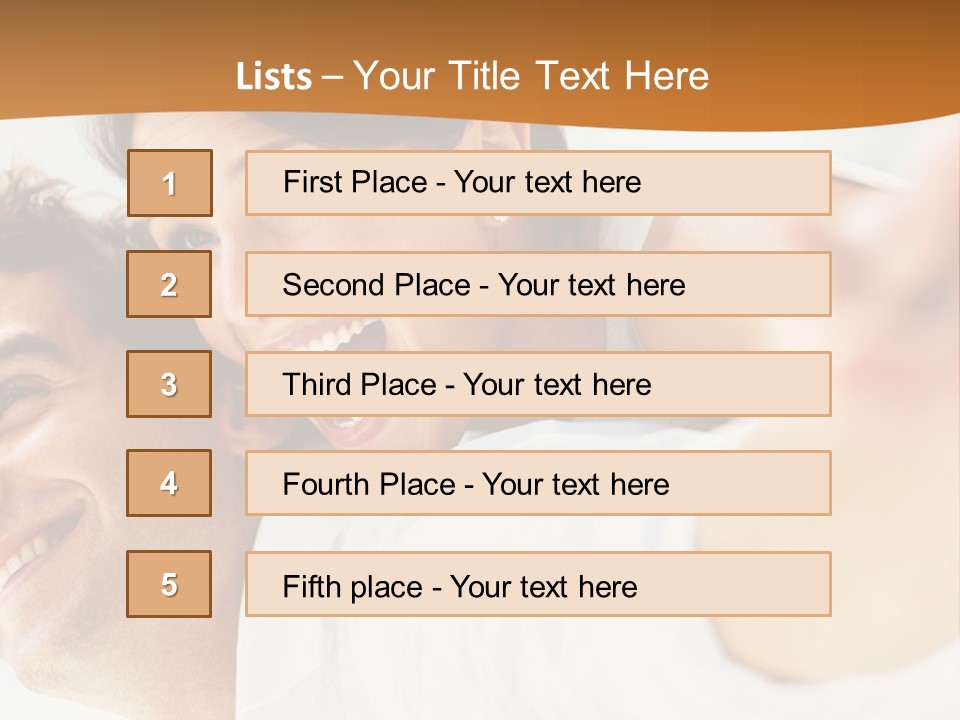
Task: Select the number 4 box
Action: [169, 483]
